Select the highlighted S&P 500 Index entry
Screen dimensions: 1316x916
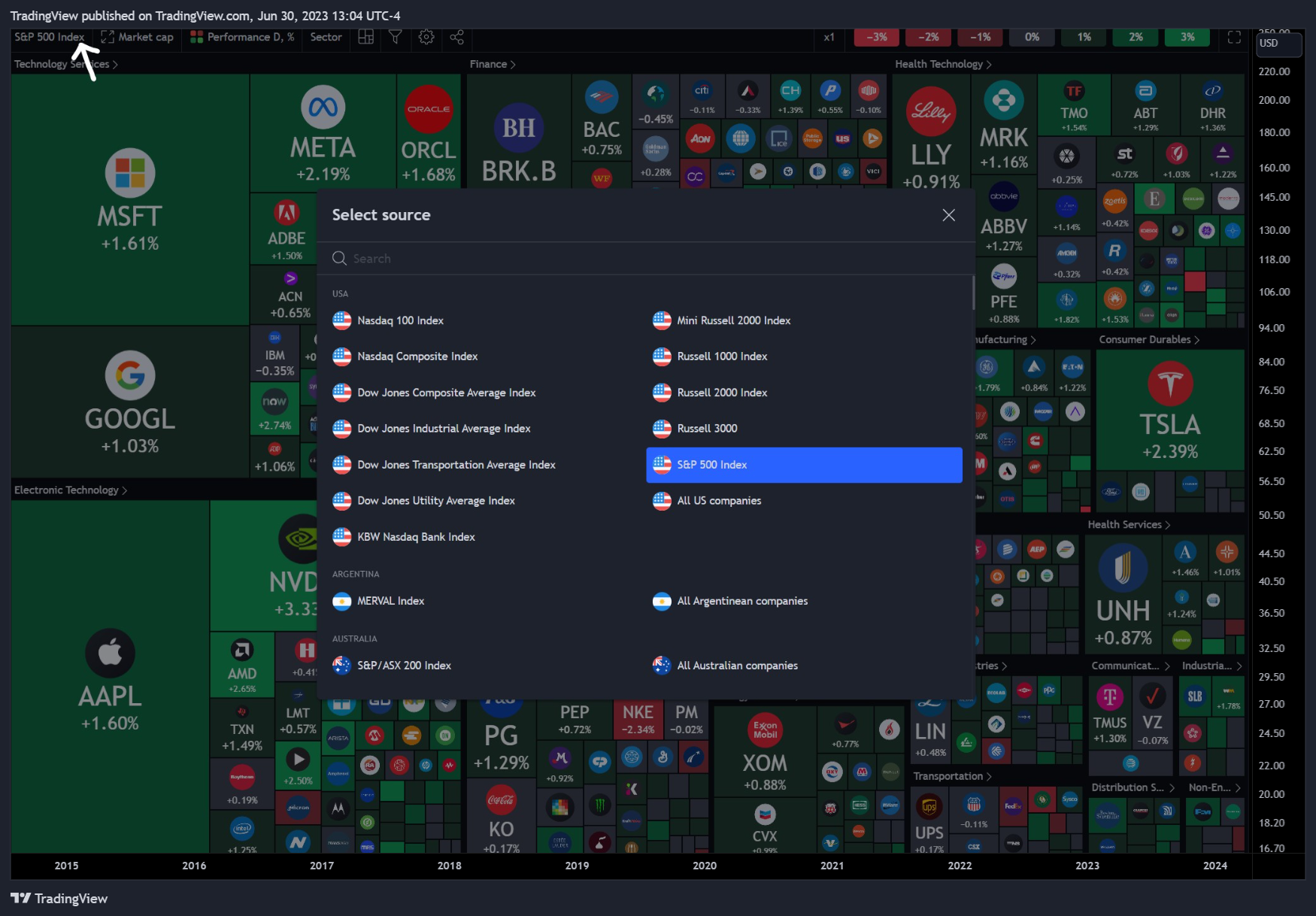point(804,465)
